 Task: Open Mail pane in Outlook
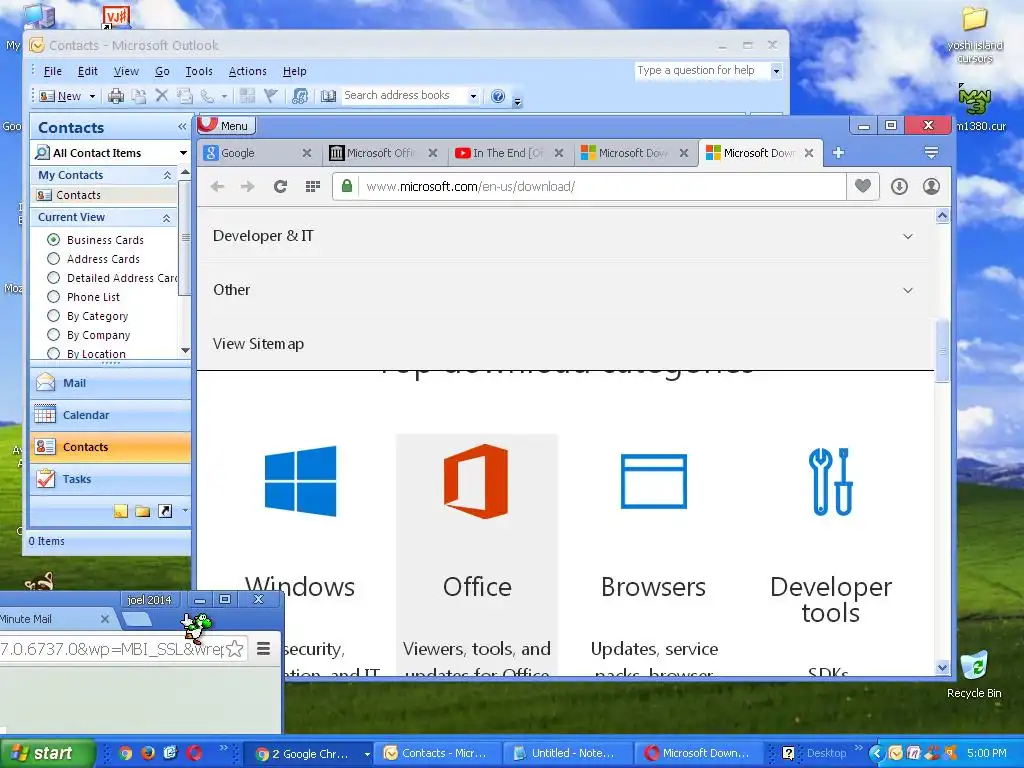pos(110,383)
